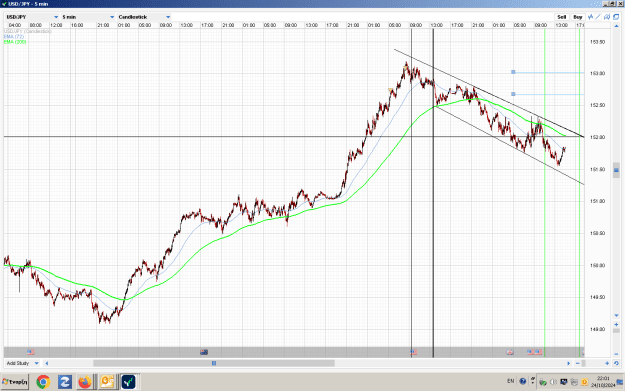Image resolution: width=625 pixels, height=391 pixels.
Task: Click the upper blue order line handle
Action: tap(513, 72)
